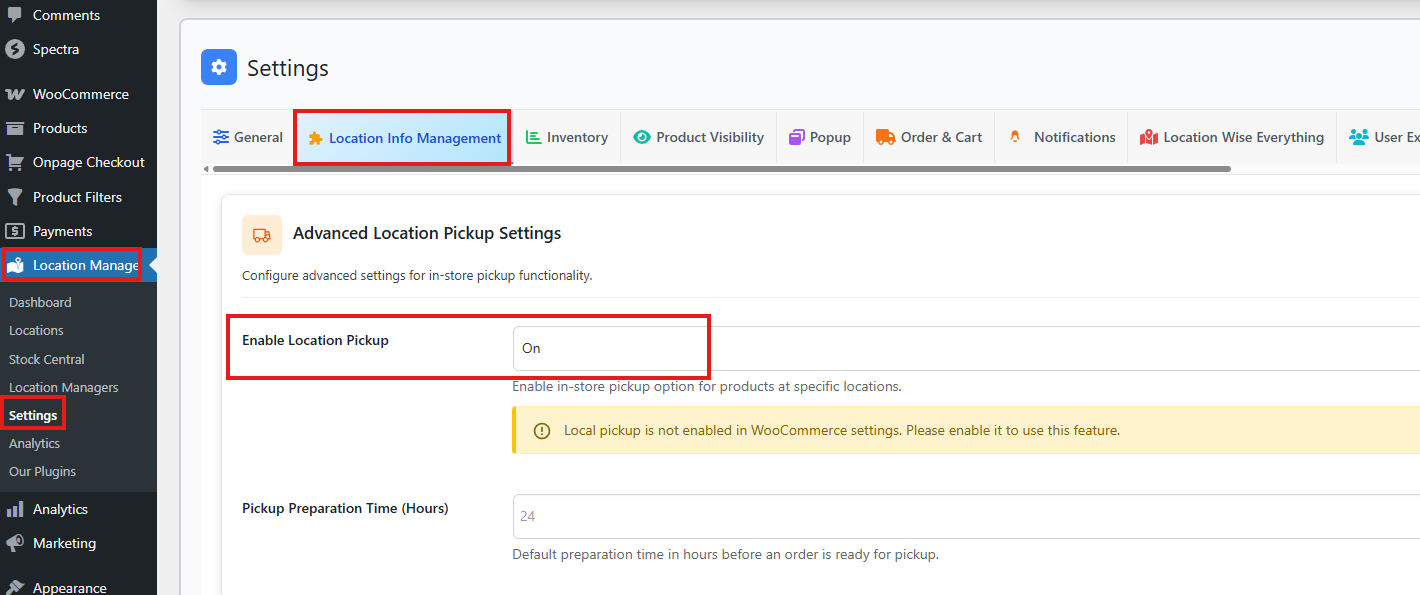Click the Location Manager map icon
The height and width of the screenshot is (595, 1420).
point(15,265)
